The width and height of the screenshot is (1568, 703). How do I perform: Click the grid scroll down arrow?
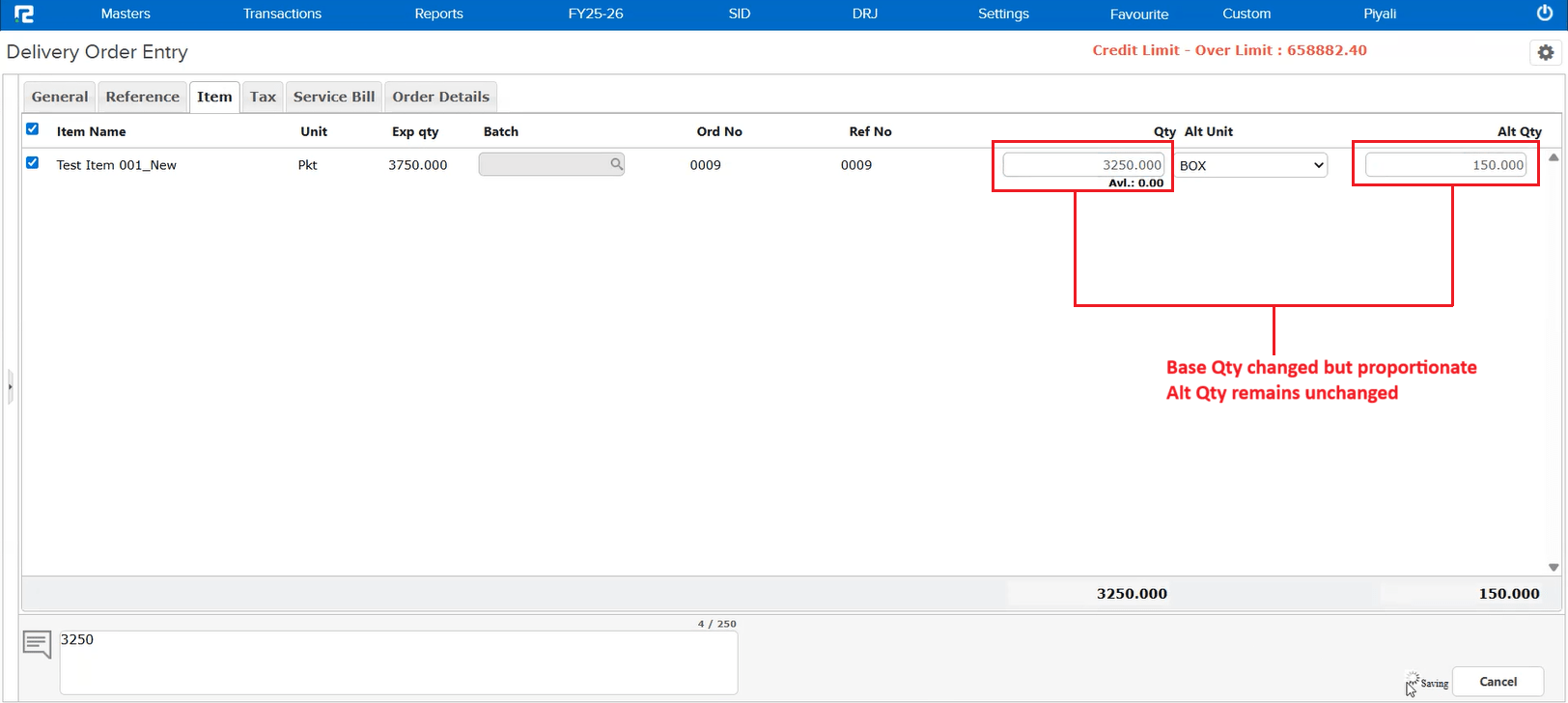point(1554,567)
